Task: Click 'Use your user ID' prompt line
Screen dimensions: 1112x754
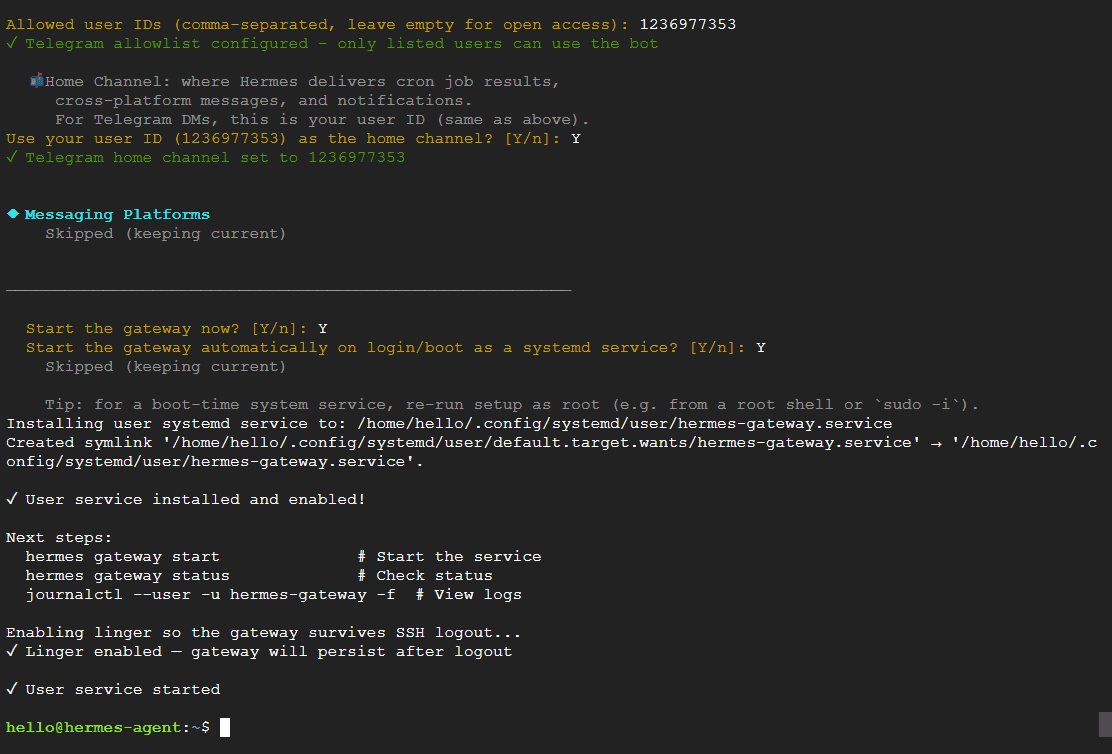Action: 293,138
